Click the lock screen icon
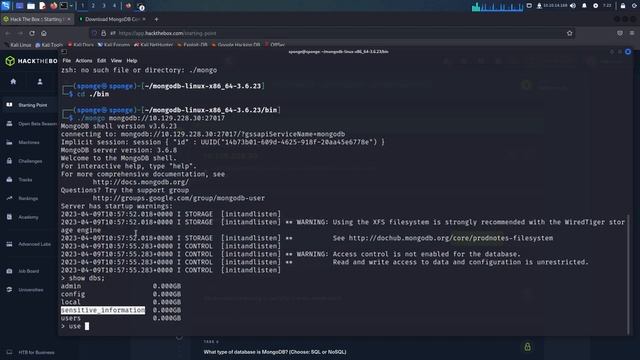Viewport: 640px width, 360px height. 623,6
